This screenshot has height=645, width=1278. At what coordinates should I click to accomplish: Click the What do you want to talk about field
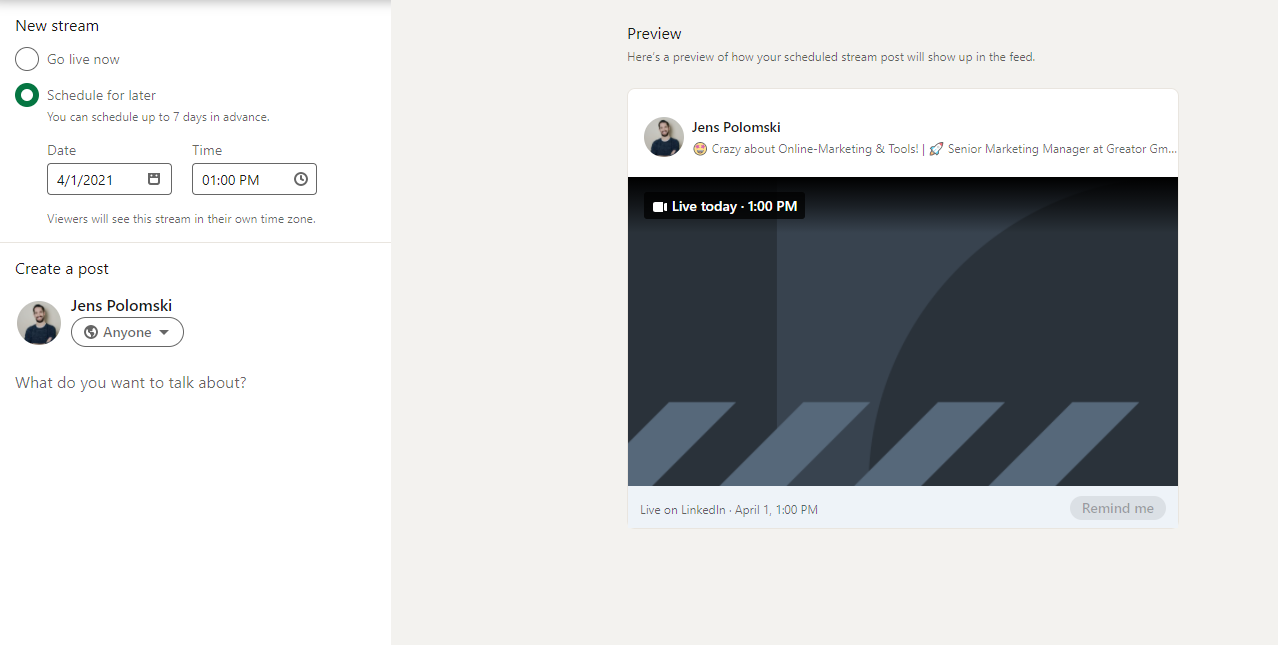pos(131,383)
